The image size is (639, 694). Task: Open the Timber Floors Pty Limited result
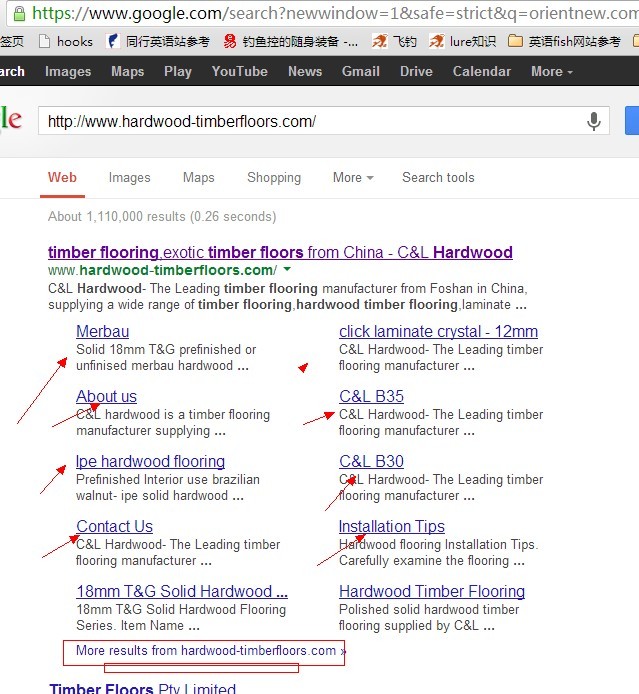click(x=142, y=688)
